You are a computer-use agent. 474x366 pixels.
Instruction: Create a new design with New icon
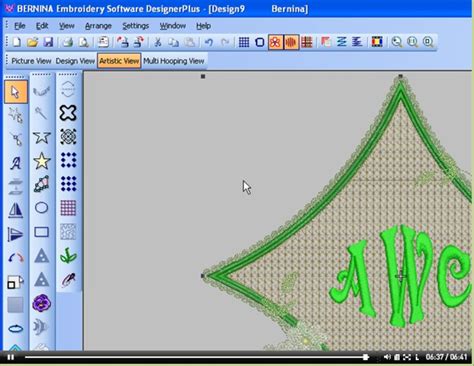coord(16,42)
